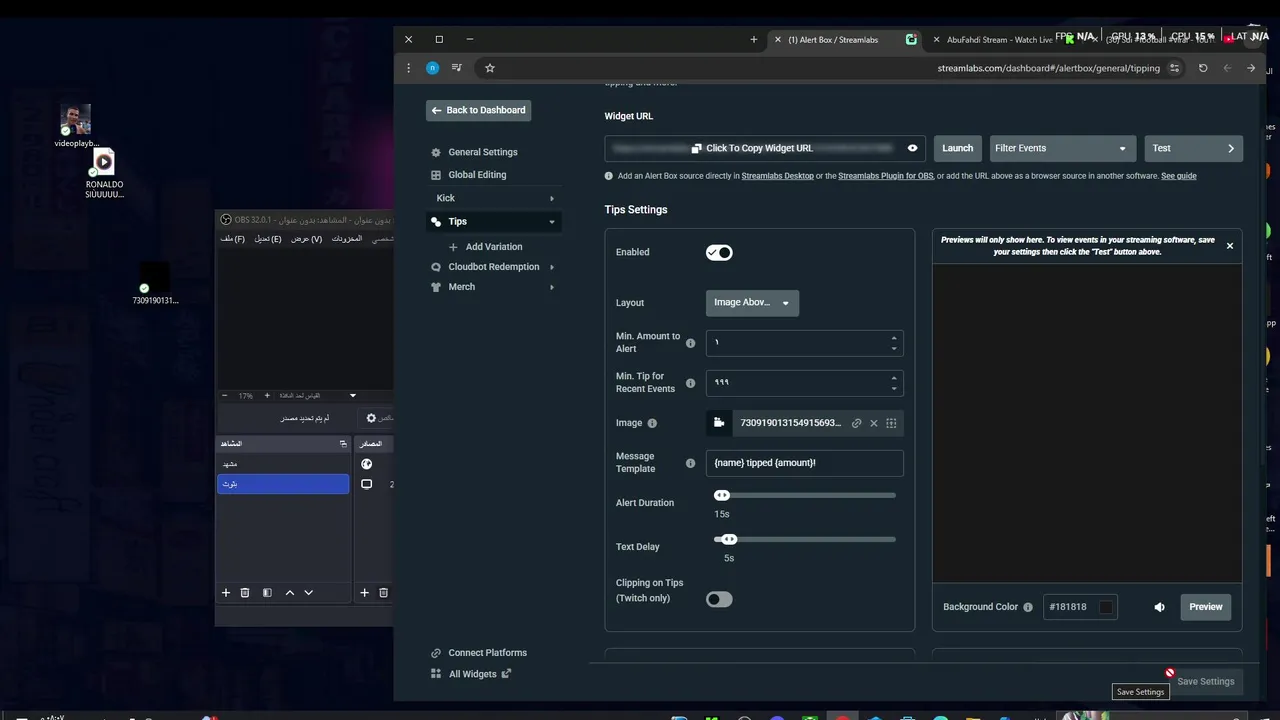Screen dimensions: 1280x720
Task: Click the Background Color swatch
Action: pos(1105,607)
